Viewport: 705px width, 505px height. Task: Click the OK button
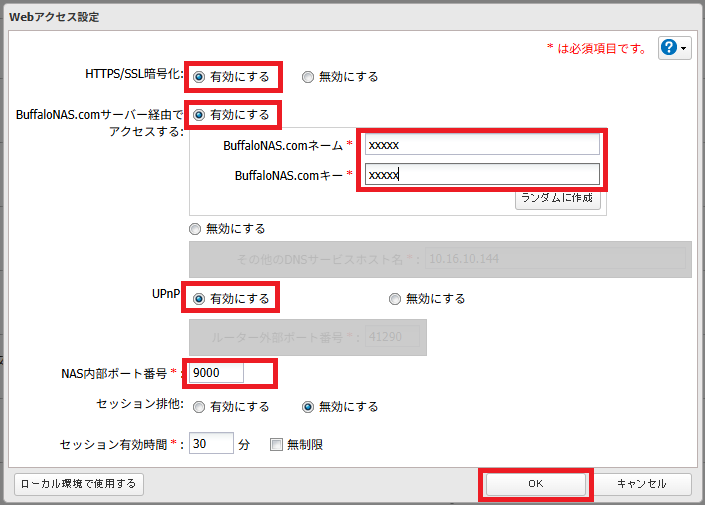tap(535, 484)
